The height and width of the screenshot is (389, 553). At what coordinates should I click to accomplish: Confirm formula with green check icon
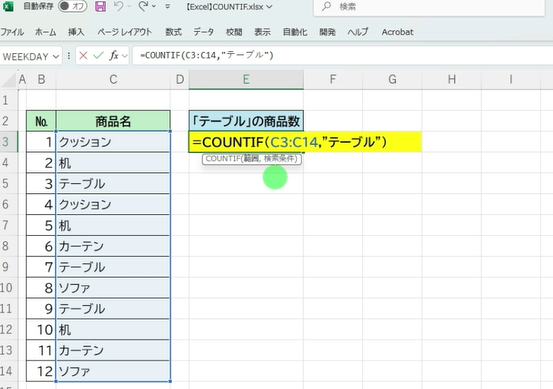98,55
